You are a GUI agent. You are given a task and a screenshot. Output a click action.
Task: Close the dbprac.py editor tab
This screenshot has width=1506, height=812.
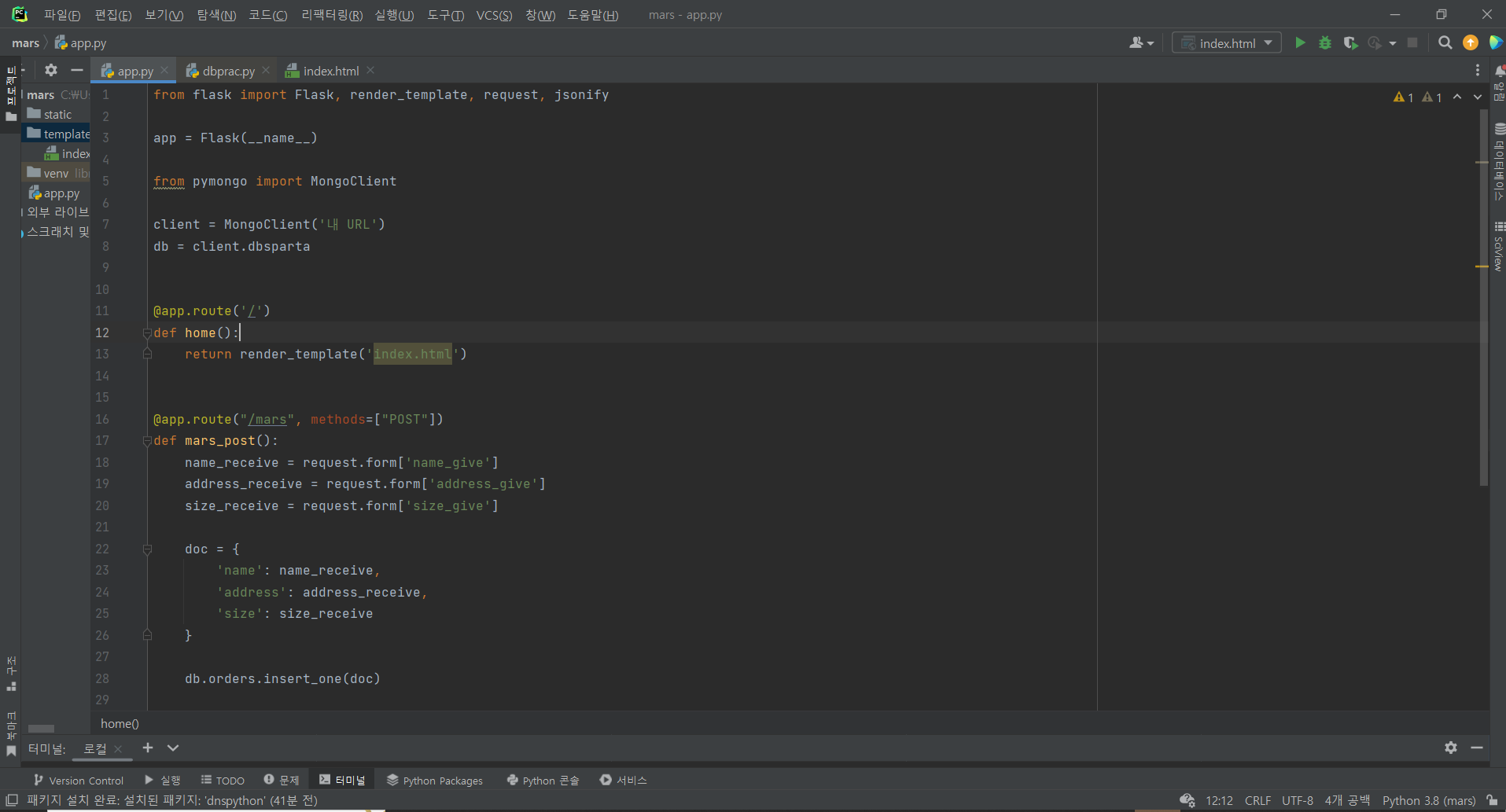tap(266, 71)
